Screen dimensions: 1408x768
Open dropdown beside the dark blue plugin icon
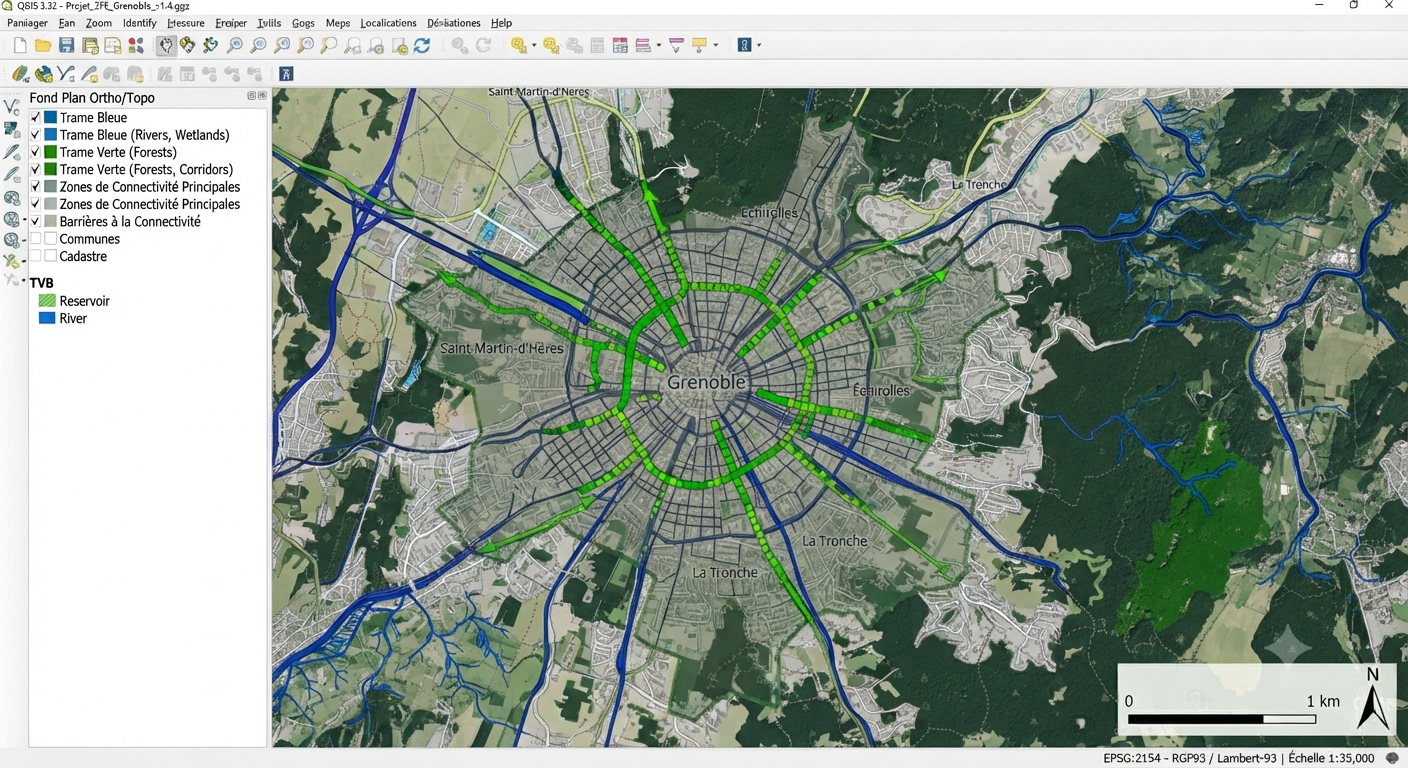[x=759, y=45]
